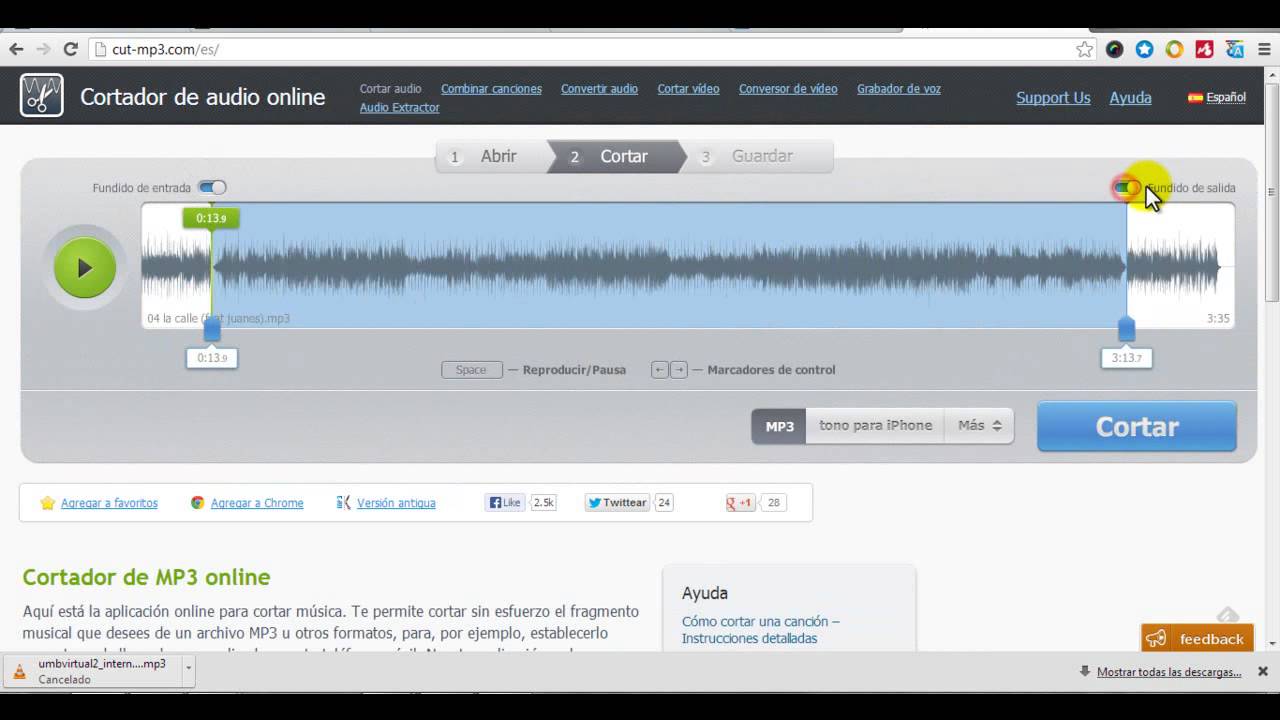Click the VLC cone download file icon
This screenshot has height=720, width=1280.
point(19,671)
